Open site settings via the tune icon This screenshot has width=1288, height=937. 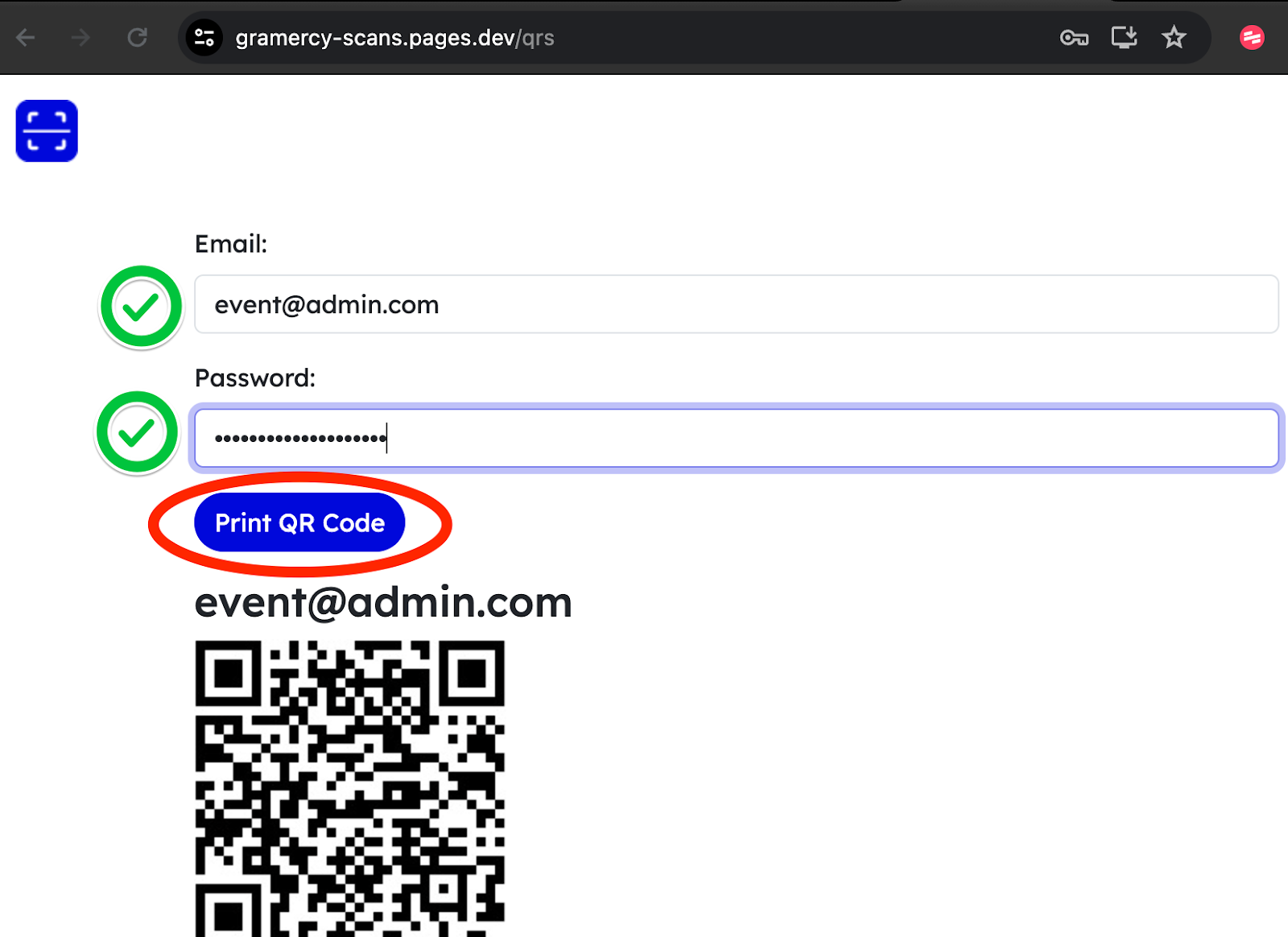point(204,37)
